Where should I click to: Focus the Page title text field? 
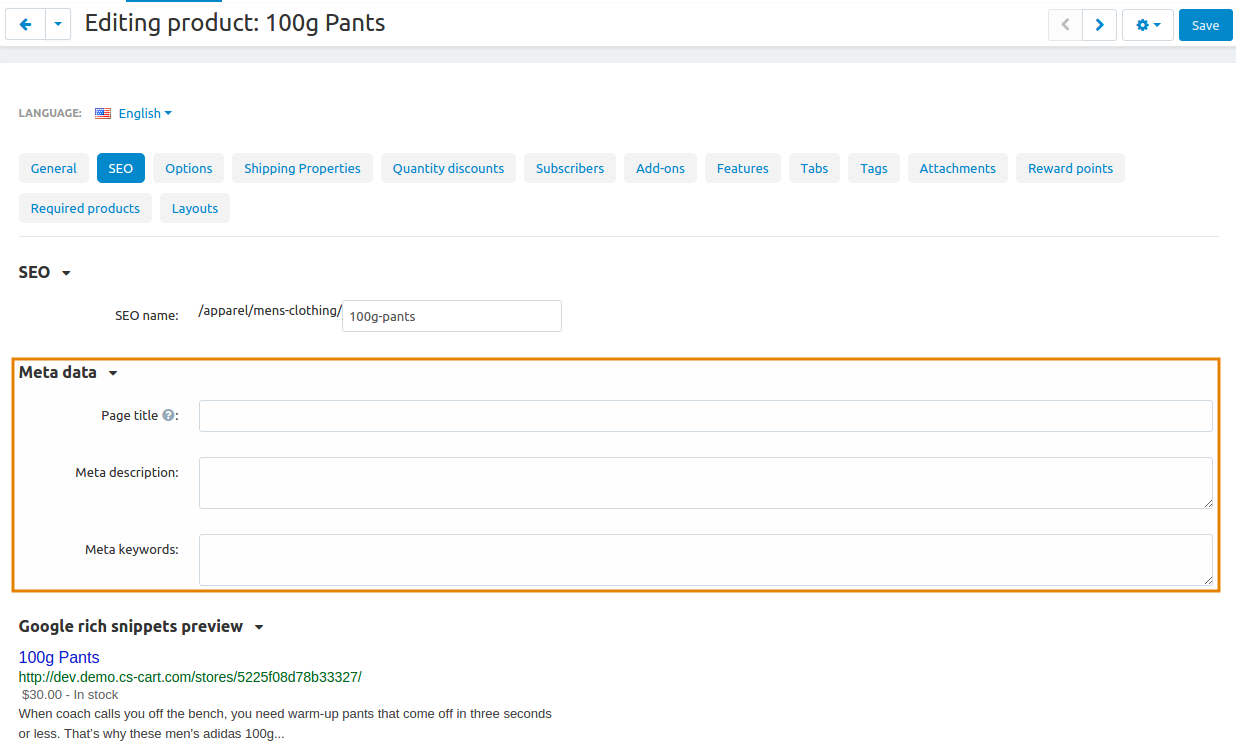coord(706,416)
